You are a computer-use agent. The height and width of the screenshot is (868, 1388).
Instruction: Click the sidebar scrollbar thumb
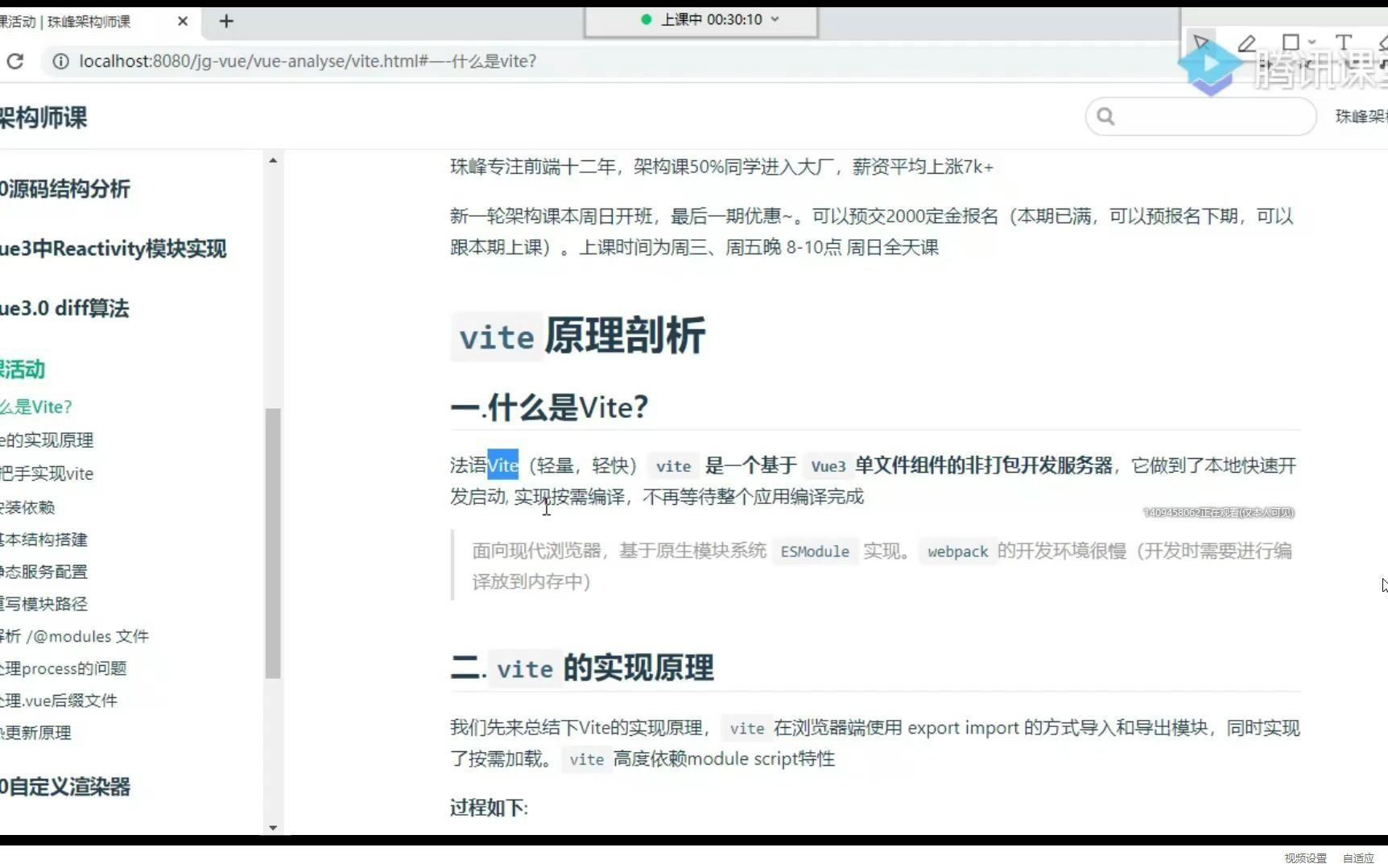pyautogui.click(x=273, y=544)
